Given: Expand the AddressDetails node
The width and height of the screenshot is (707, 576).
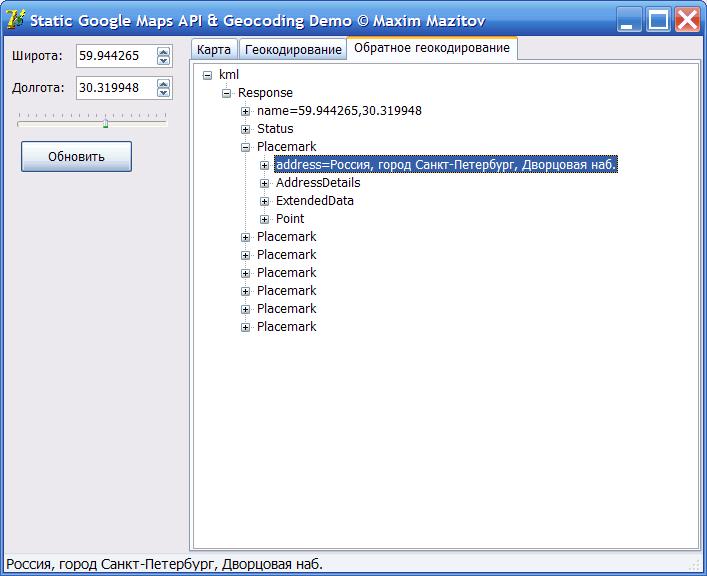Looking at the screenshot, I should tap(264, 184).
